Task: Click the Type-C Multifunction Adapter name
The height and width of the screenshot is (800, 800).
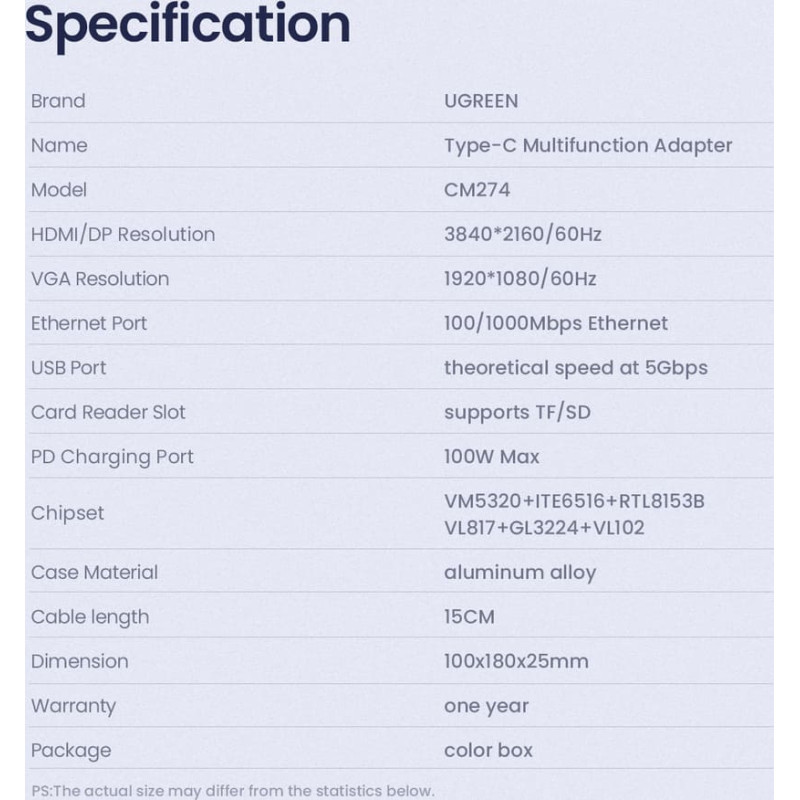Action: tap(588, 145)
